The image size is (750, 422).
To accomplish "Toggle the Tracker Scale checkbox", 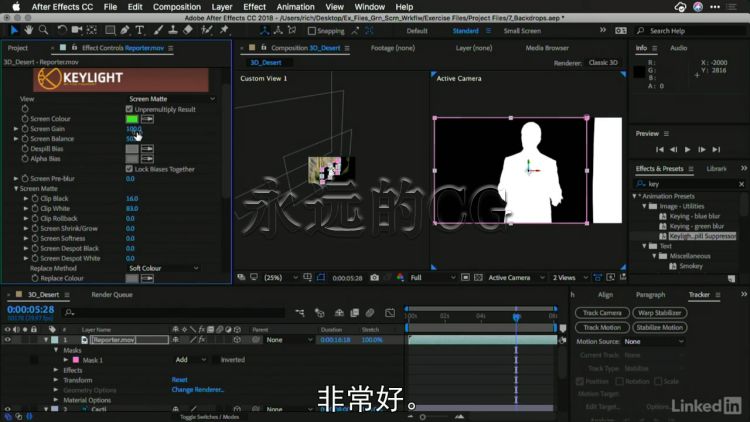I will [x=658, y=381].
